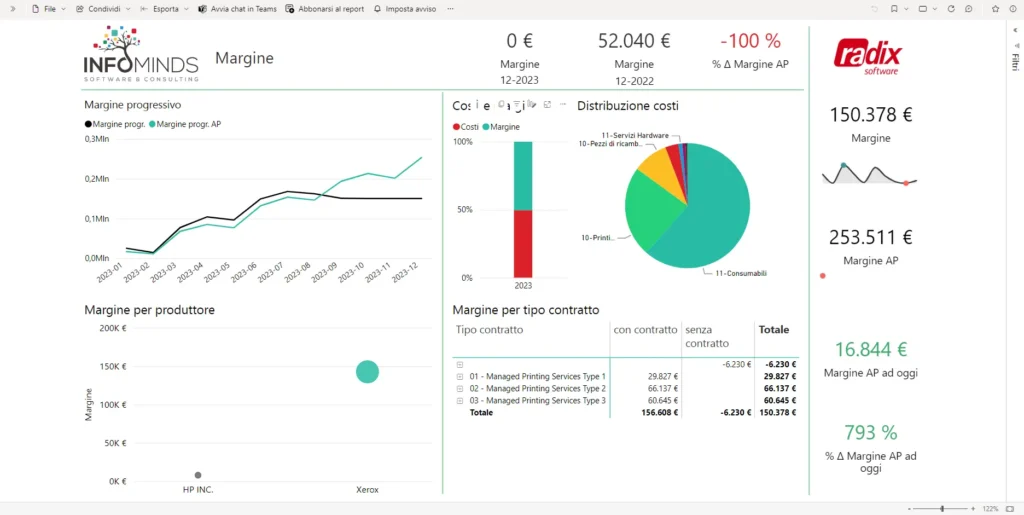Screen dimensions: 1024x515
Task: Click the con contratto column header
Action: (x=645, y=330)
